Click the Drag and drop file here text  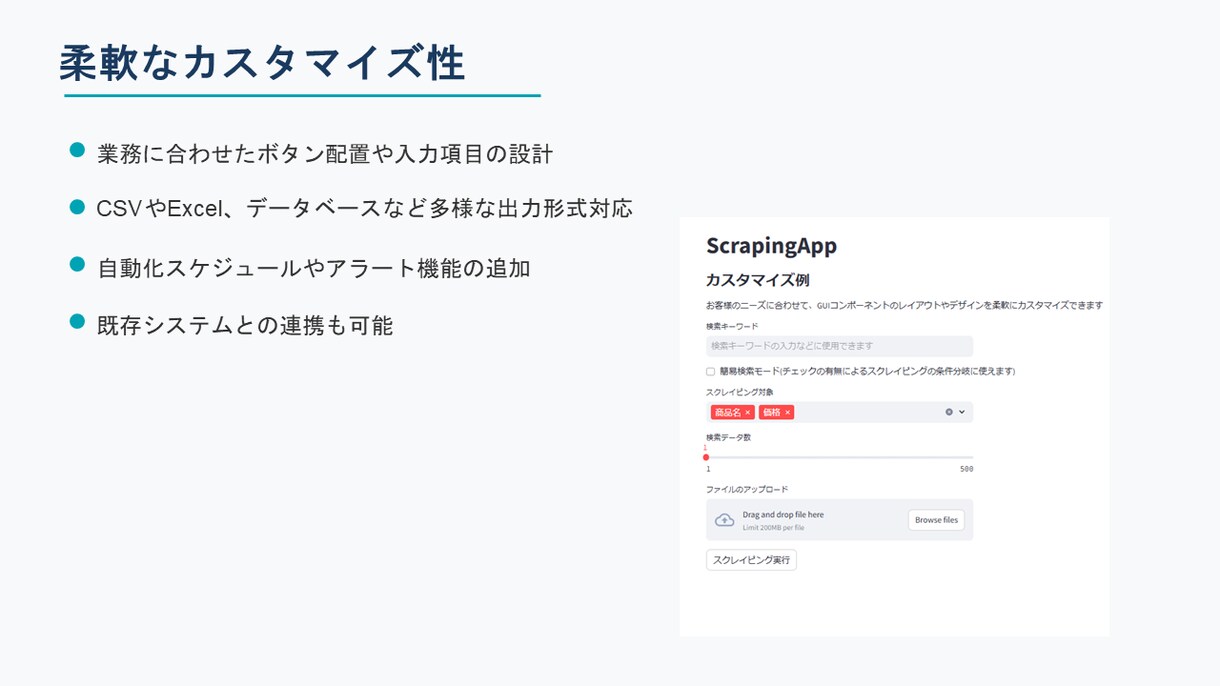(x=783, y=515)
